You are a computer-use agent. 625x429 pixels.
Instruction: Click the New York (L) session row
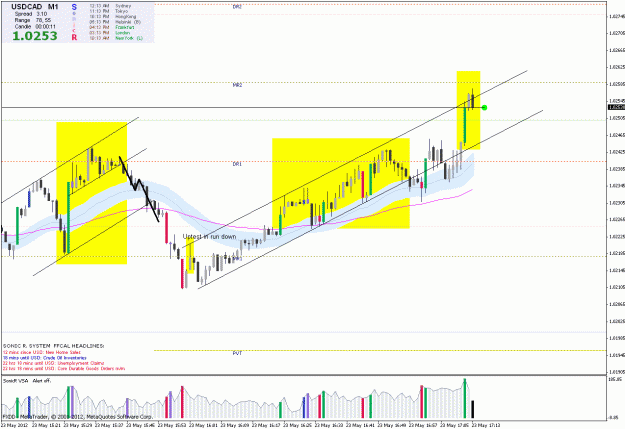[x=116, y=38]
